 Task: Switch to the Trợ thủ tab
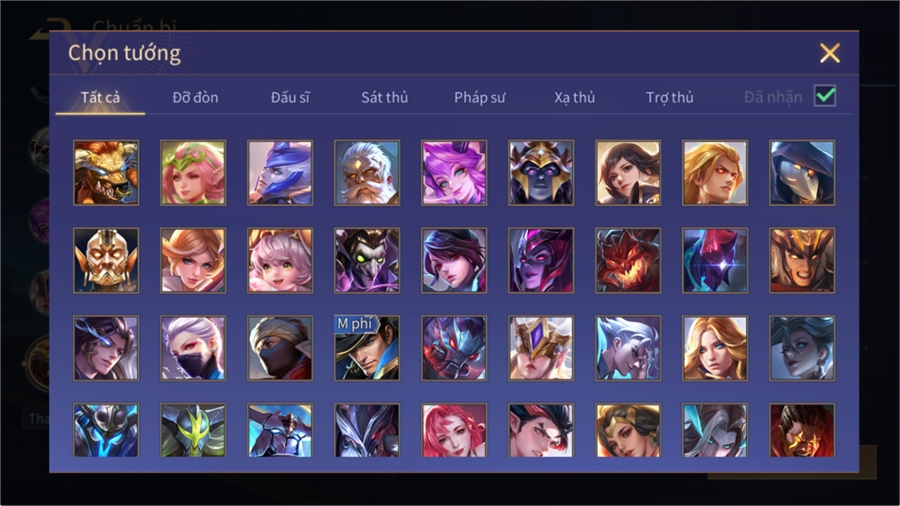(x=670, y=98)
